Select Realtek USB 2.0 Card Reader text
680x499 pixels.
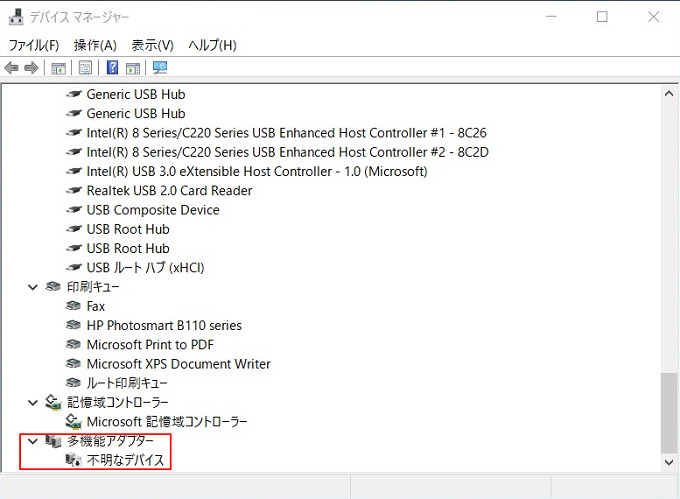click(170, 190)
